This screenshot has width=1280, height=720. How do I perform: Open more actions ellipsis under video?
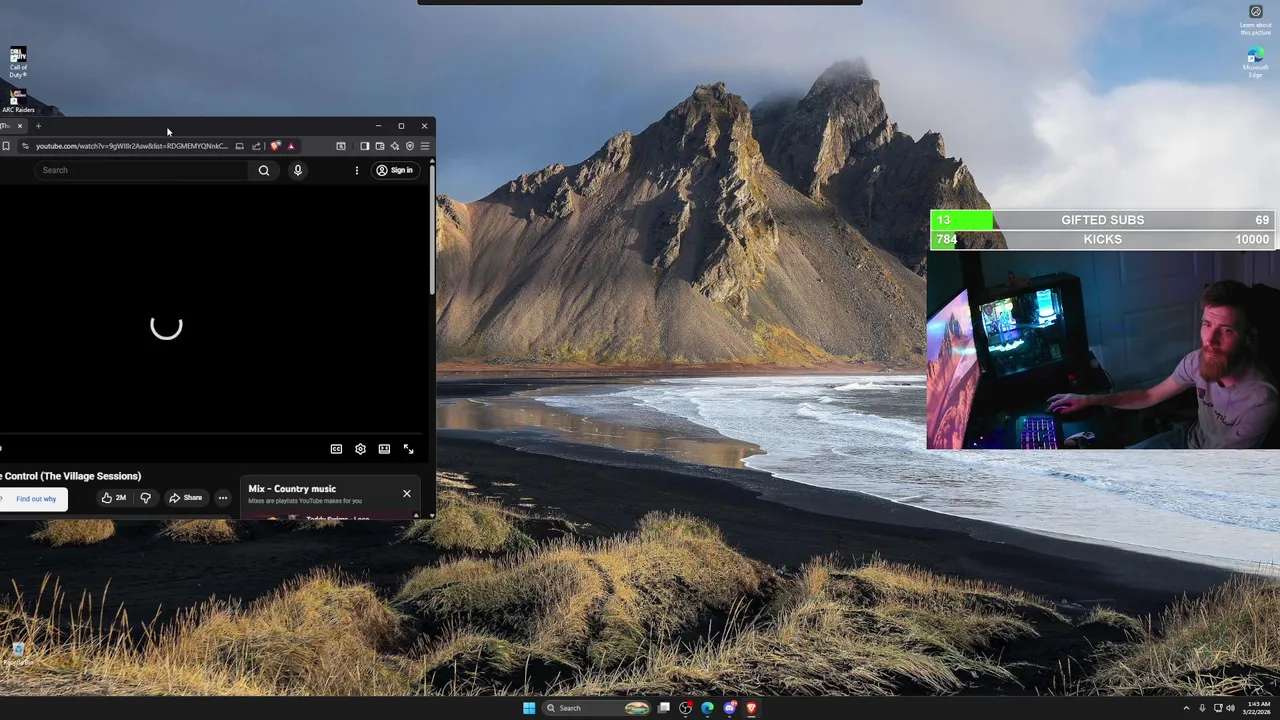click(x=223, y=498)
